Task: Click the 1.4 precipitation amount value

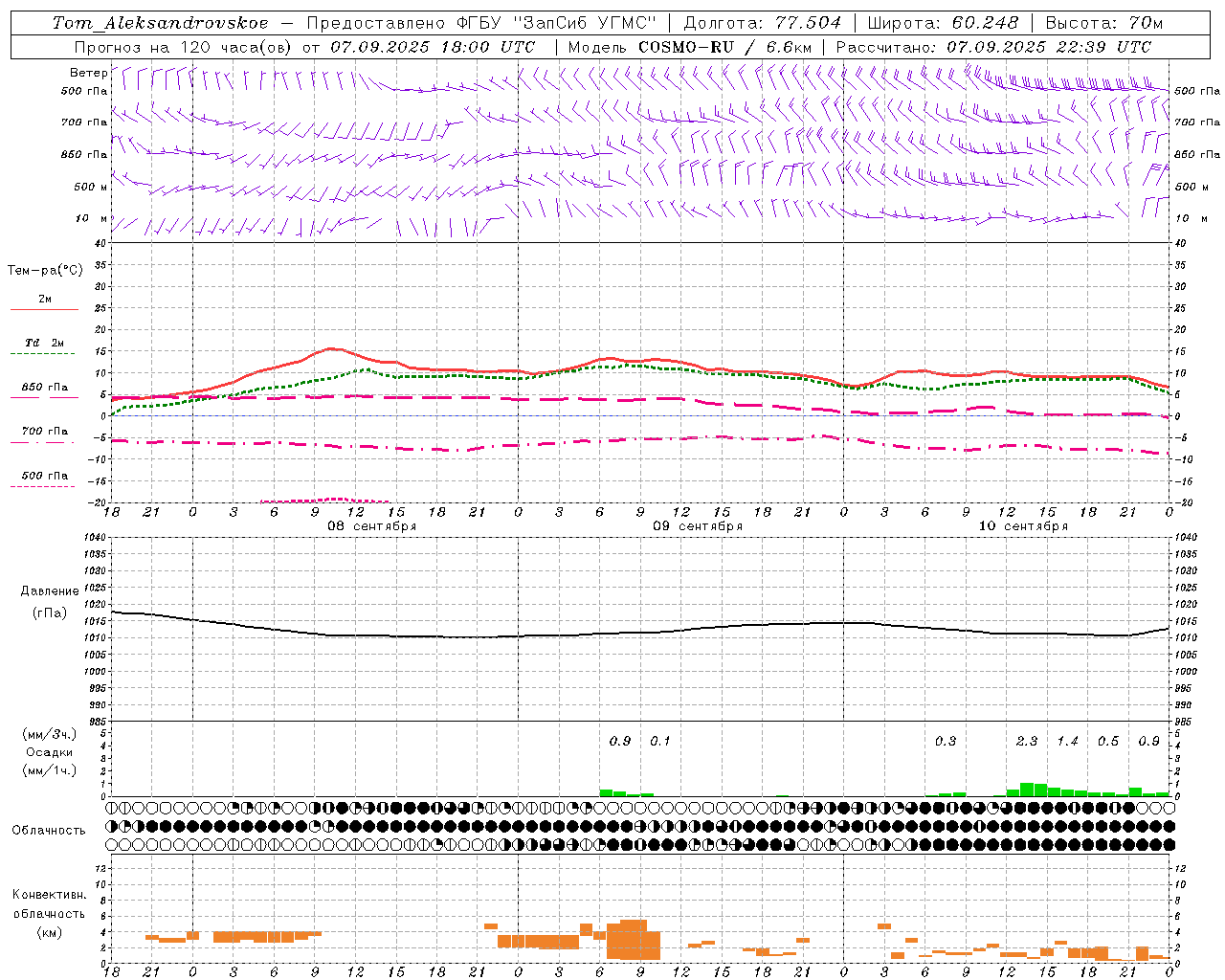Action: pyautogui.click(x=1067, y=742)
